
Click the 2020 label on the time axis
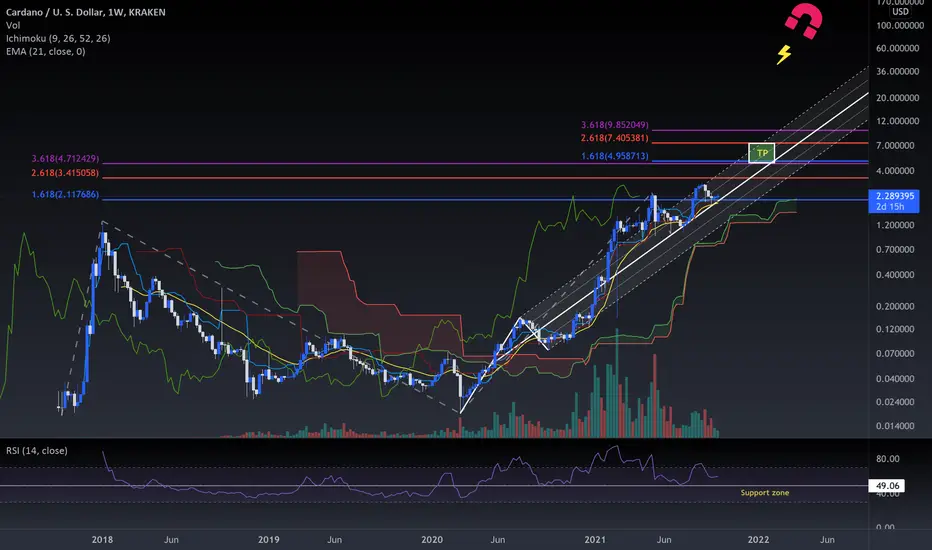(432, 540)
